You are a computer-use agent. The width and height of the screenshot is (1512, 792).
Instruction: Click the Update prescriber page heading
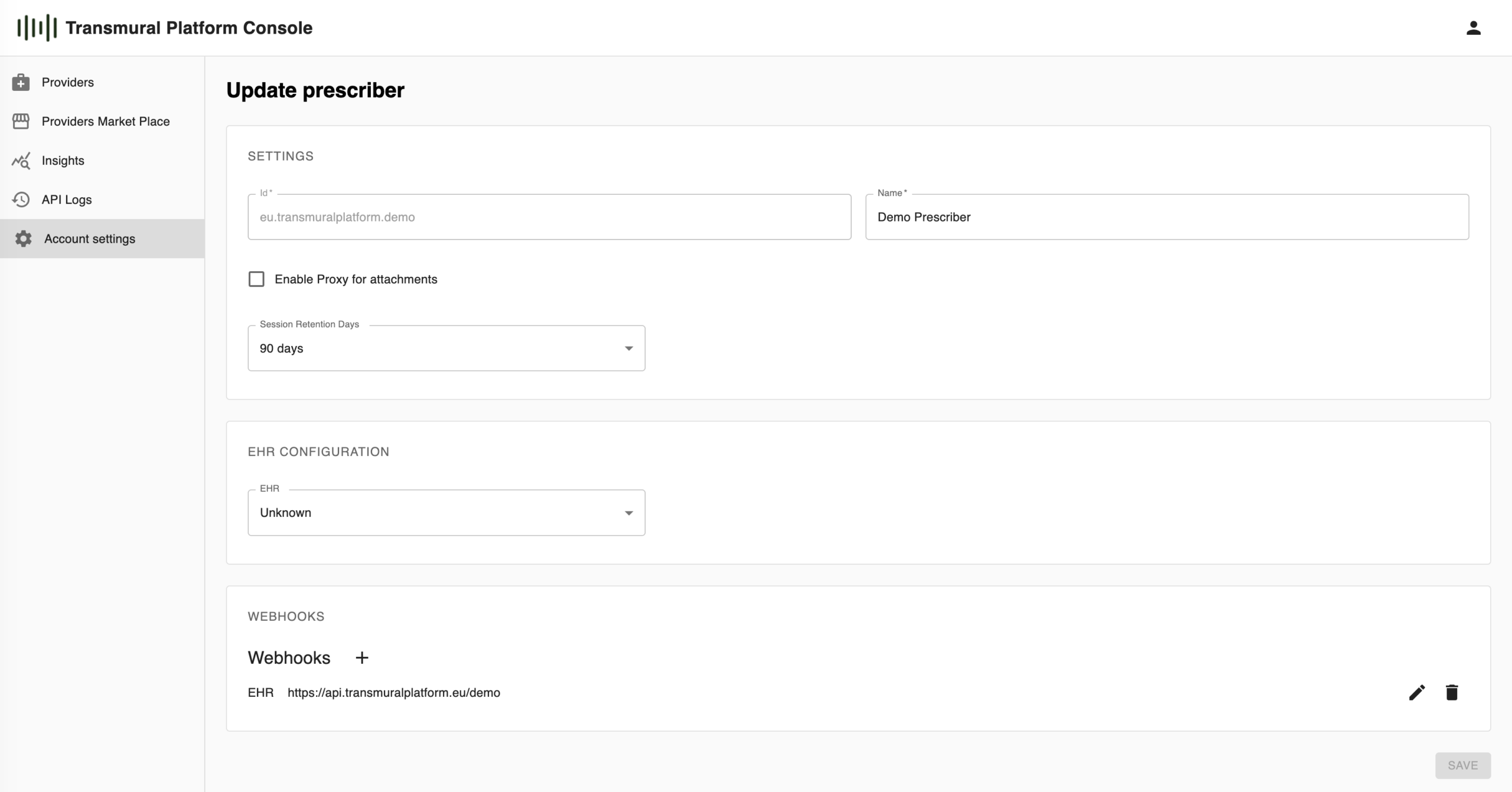point(315,90)
